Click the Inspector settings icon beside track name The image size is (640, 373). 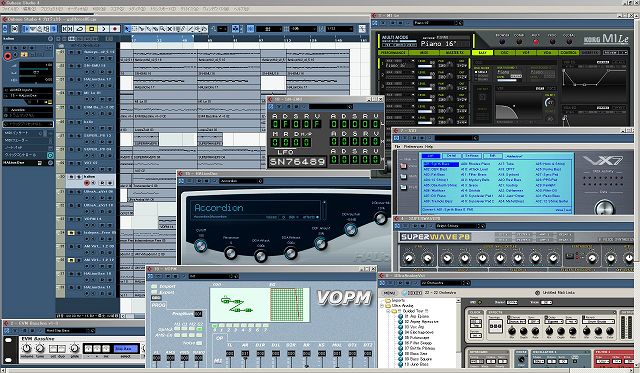[50, 39]
